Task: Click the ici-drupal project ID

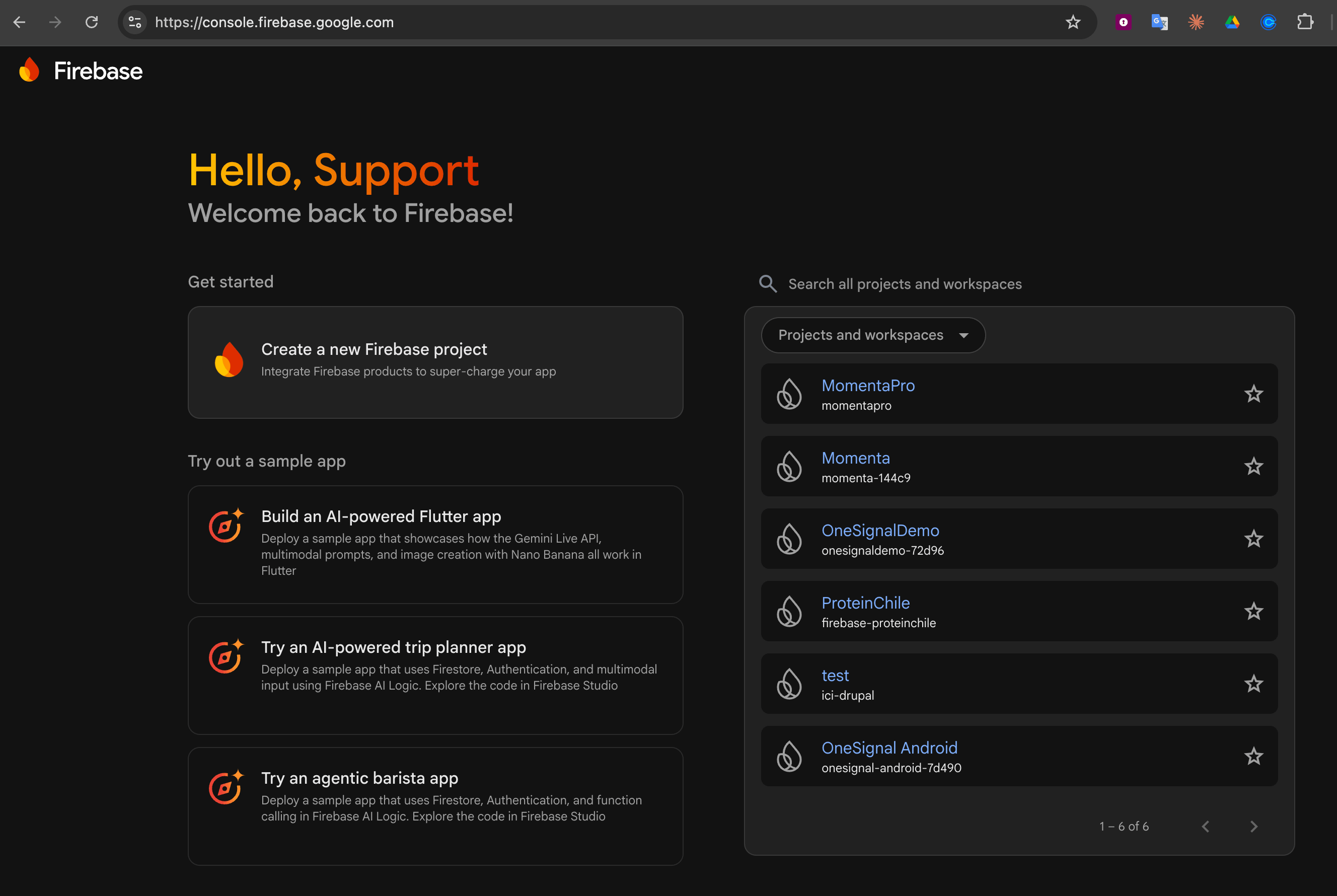Action: (x=847, y=696)
